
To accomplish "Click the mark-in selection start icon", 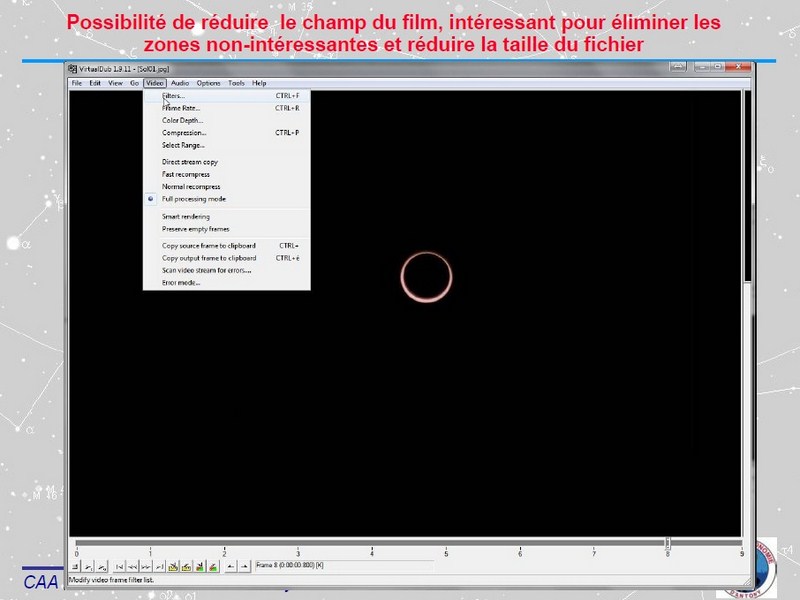I will [x=230, y=566].
